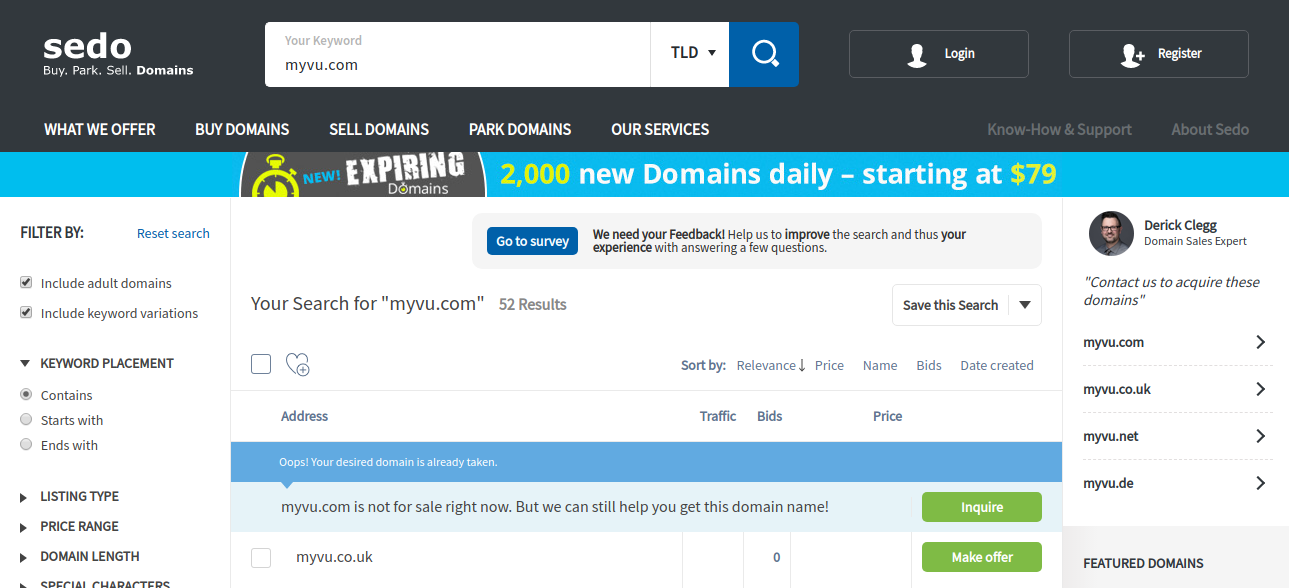The height and width of the screenshot is (588, 1289).
Task: Click the arrow next to myvu.com
Action: (1260, 342)
